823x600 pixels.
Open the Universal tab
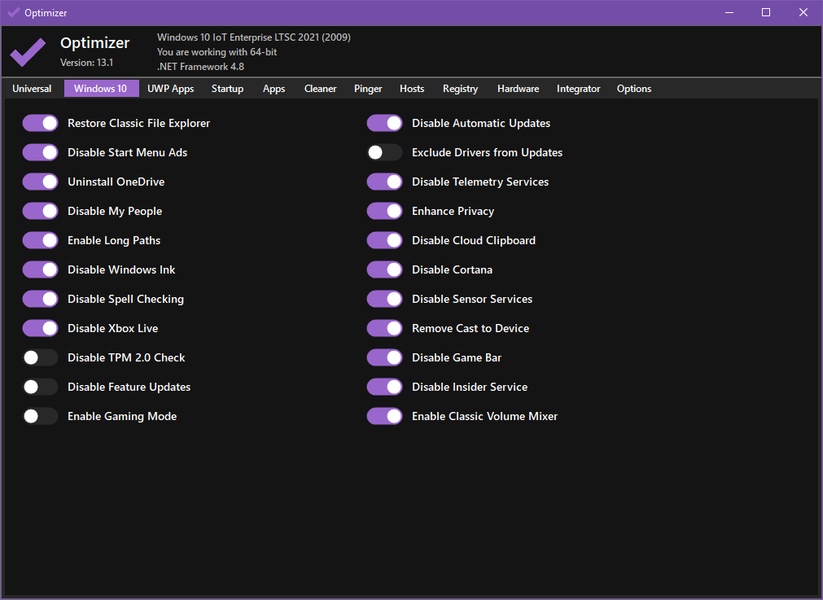pos(32,89)
